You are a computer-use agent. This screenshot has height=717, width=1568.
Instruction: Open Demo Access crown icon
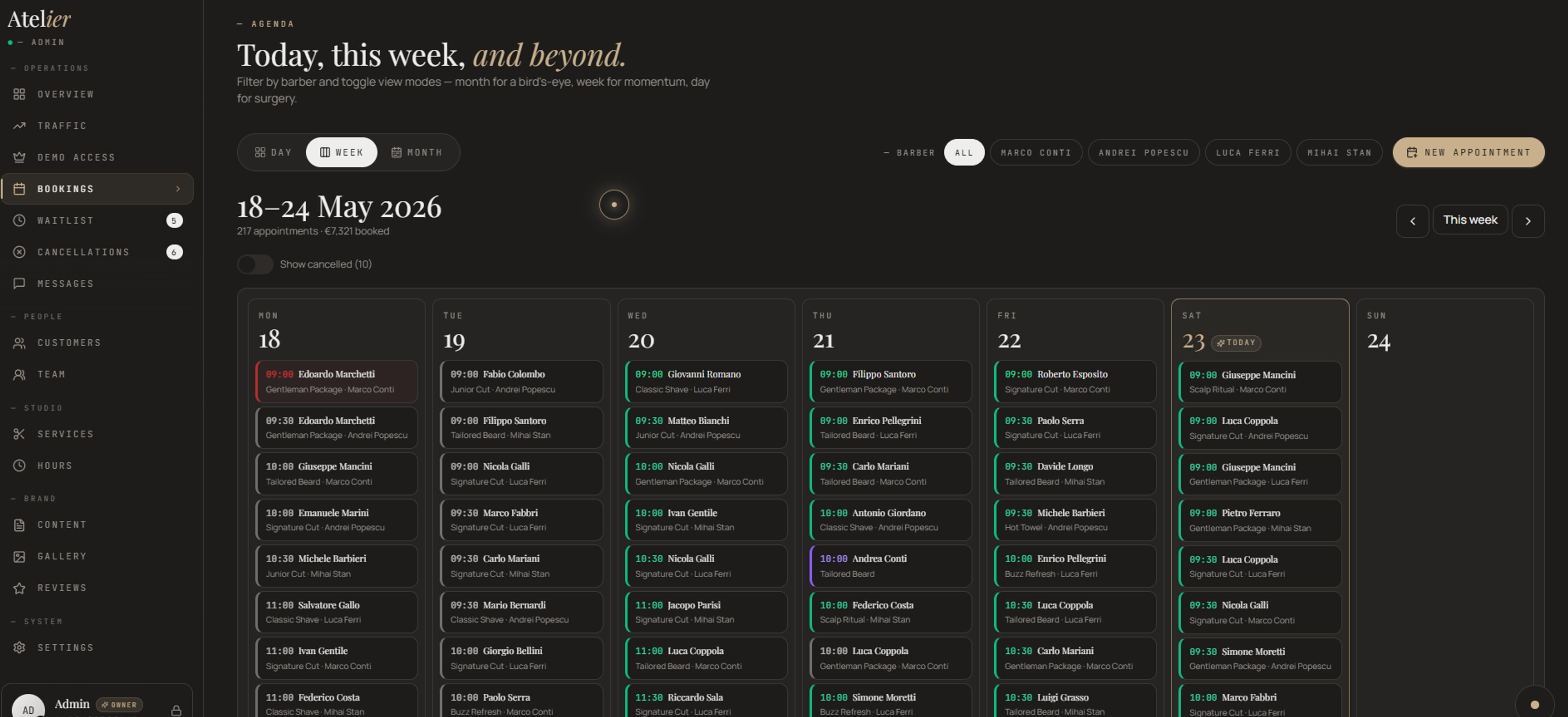[20, 158]
